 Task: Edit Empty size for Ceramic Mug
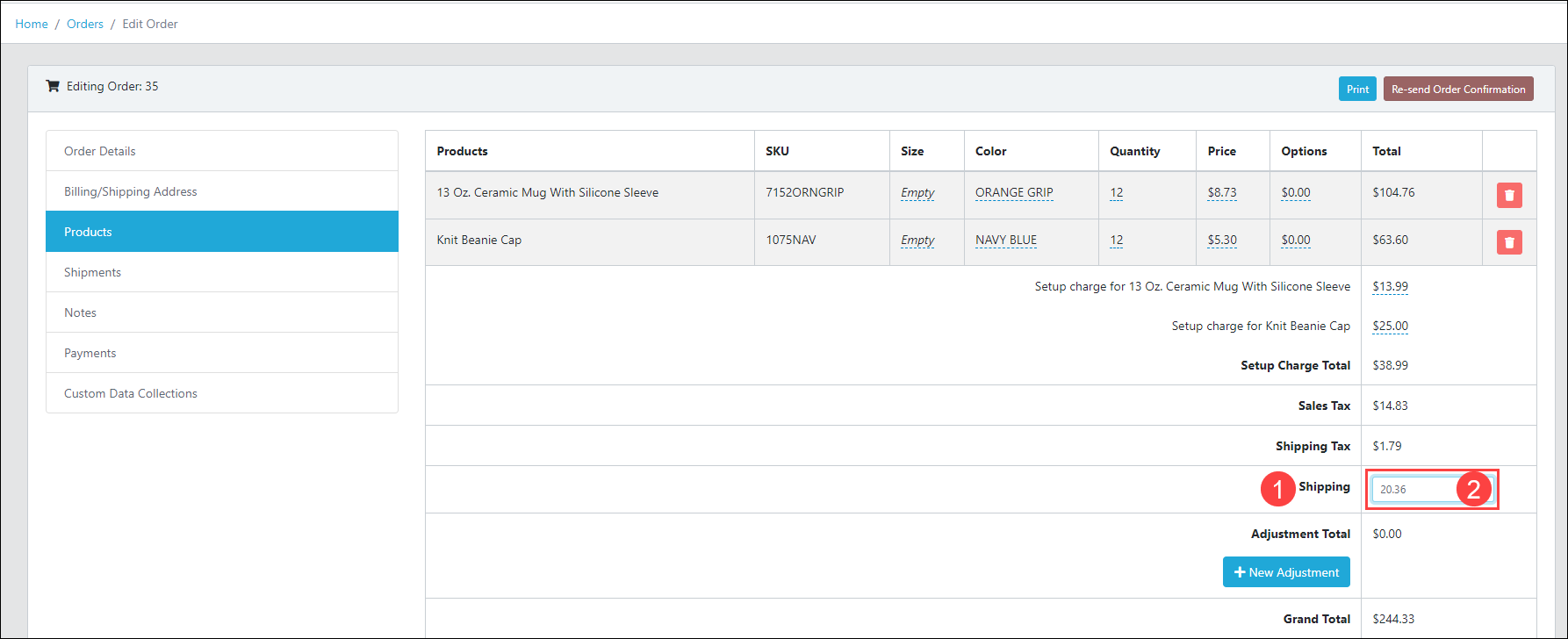917,192
